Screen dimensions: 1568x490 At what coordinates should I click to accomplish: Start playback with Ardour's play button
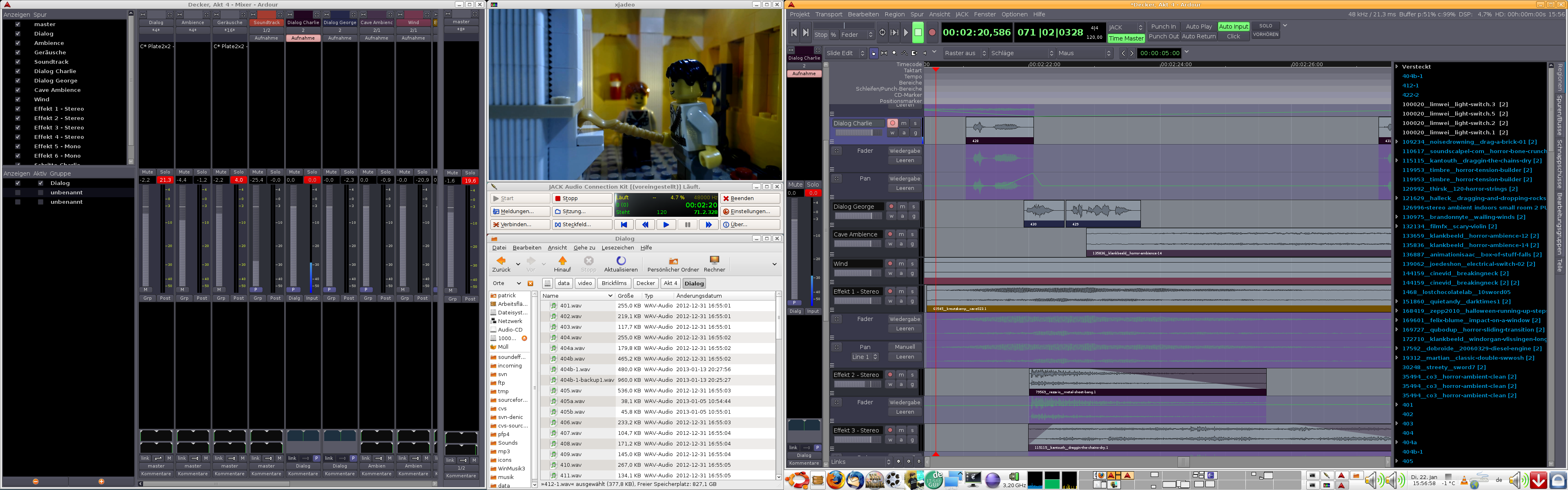[x=906, y=33]
